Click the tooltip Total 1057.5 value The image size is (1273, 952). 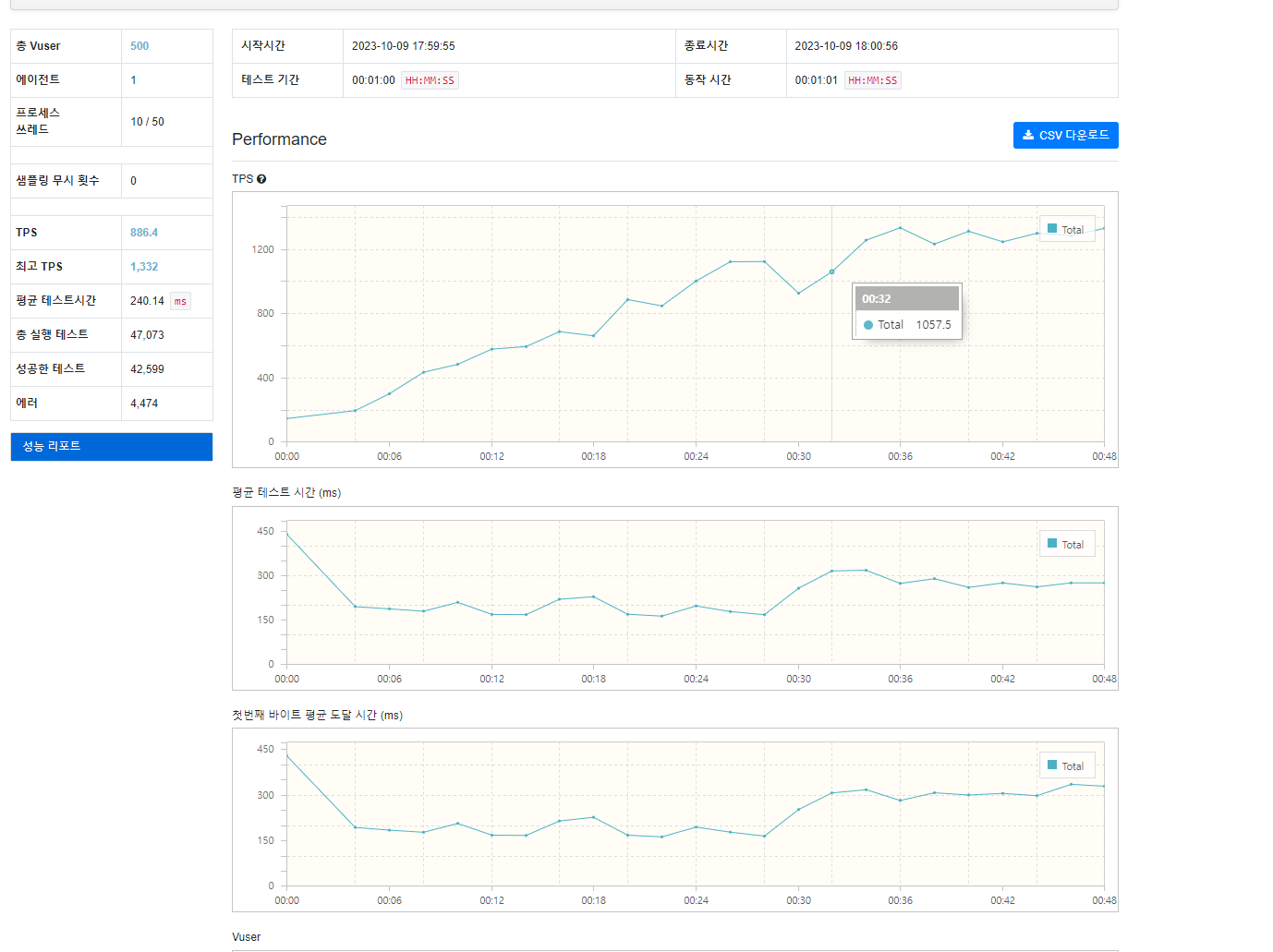click(x=933, y=325)
